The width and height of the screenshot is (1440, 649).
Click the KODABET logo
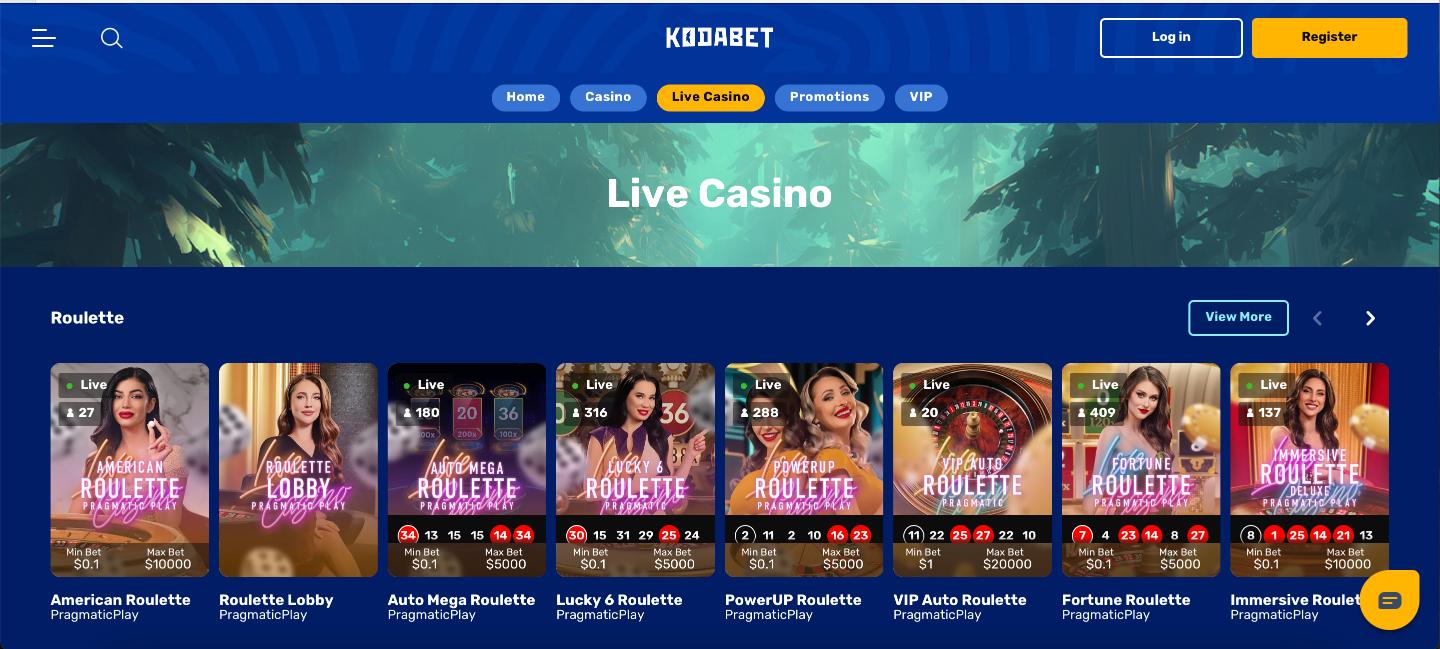(720, 38)
